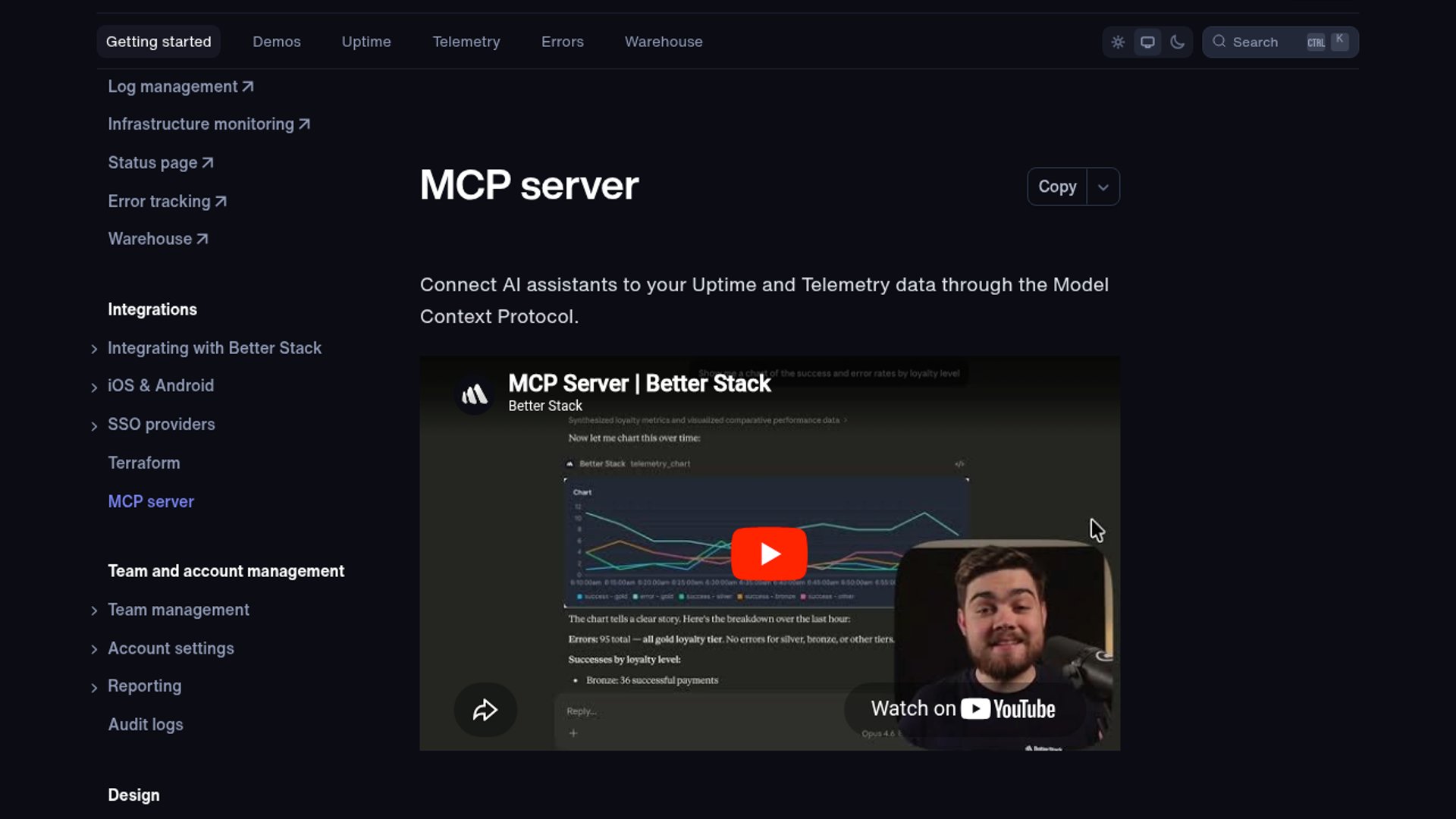Click the Copy page button
The width and height of the screenshot is (1456, 819).
point(1057,187)
